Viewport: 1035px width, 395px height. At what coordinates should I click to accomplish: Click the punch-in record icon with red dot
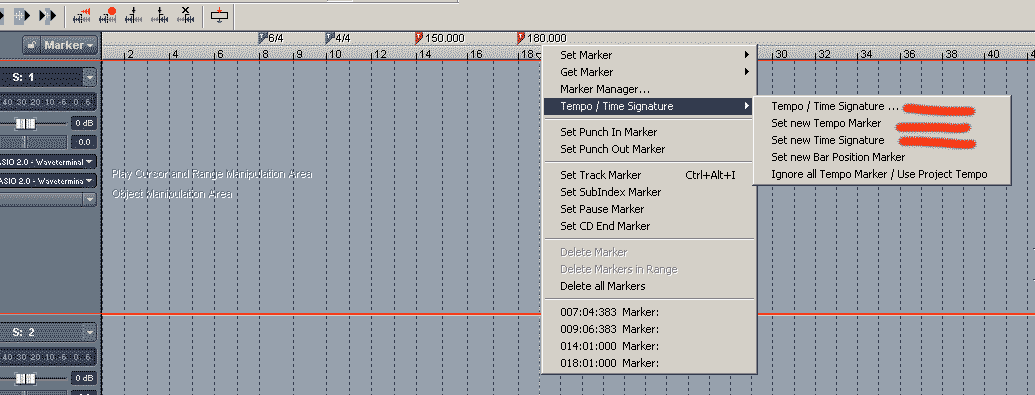click(107, 15)
